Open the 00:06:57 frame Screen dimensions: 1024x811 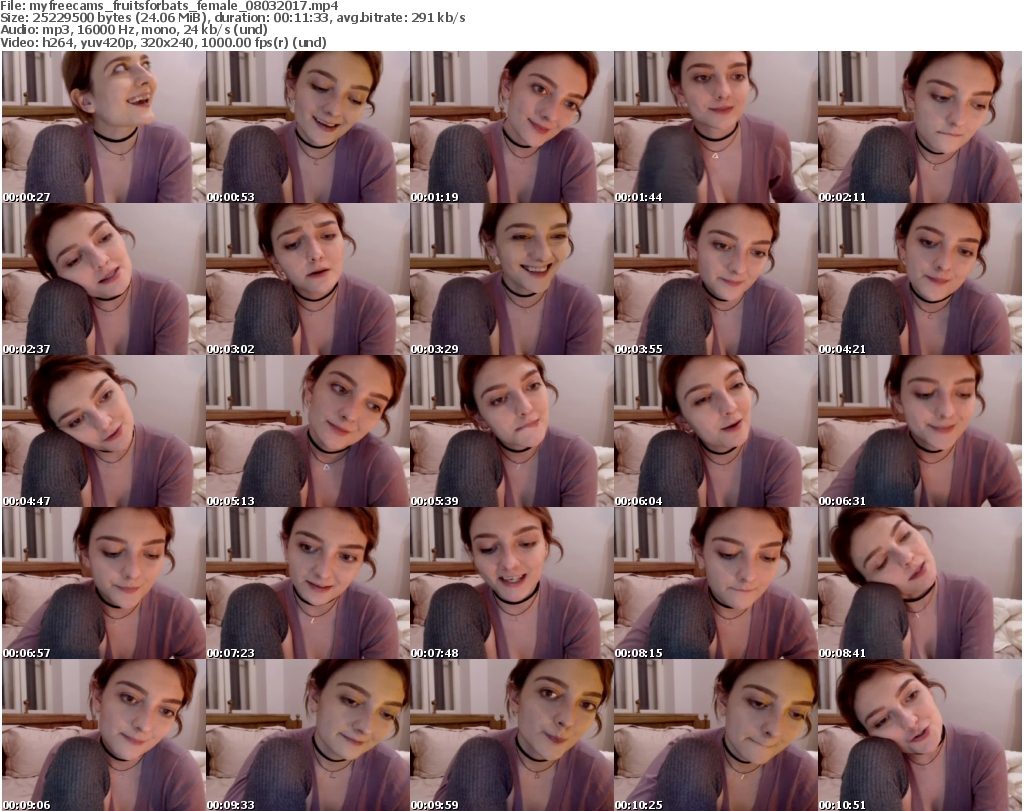103,583
